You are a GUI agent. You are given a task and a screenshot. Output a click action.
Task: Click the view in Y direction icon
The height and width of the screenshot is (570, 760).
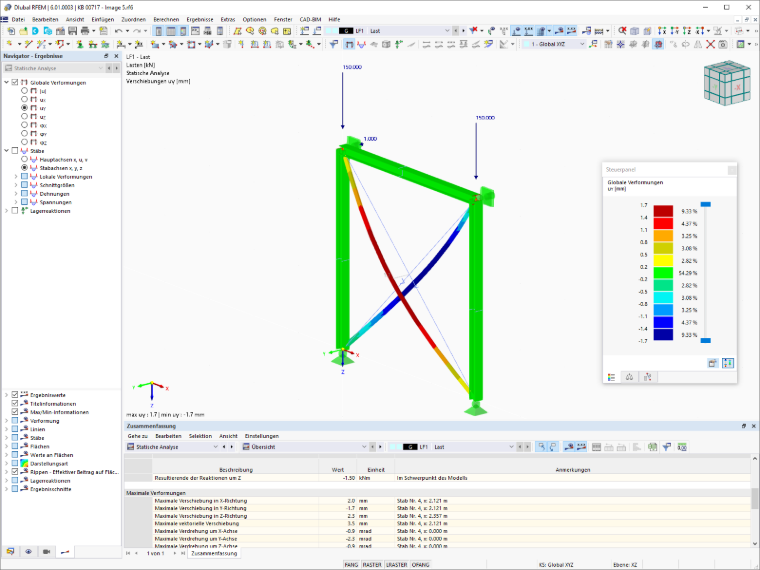[x=674, y=31]
